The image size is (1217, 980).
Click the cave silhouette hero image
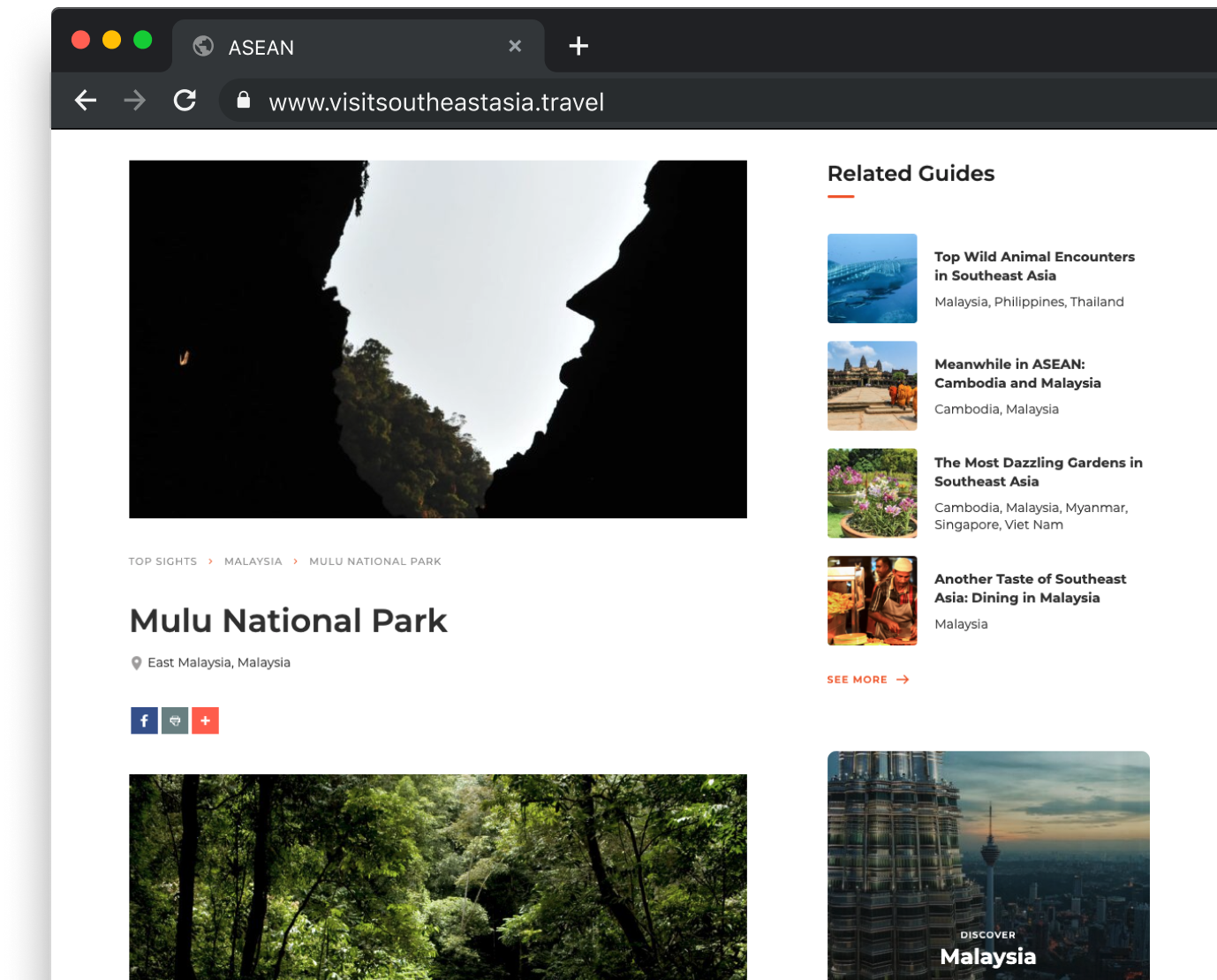point(438,339)
